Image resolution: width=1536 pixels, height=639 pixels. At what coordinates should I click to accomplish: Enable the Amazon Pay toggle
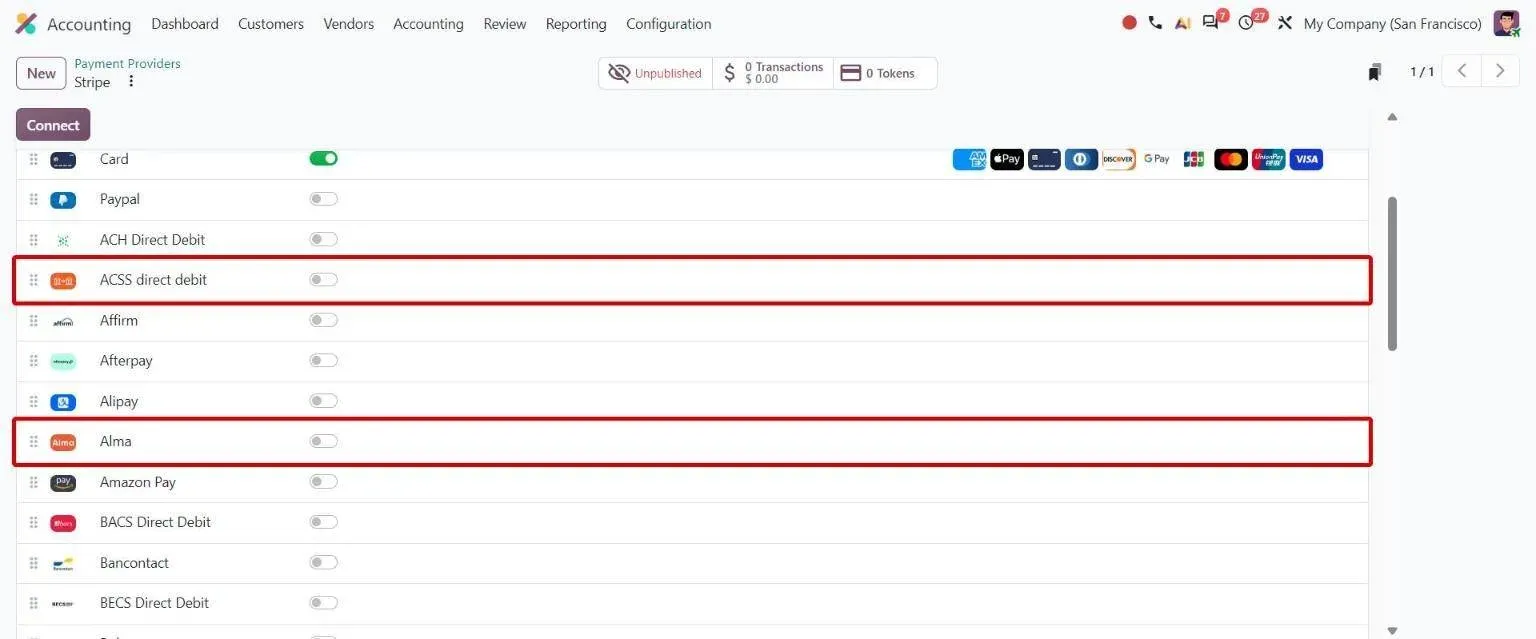(x=323, y=482)
